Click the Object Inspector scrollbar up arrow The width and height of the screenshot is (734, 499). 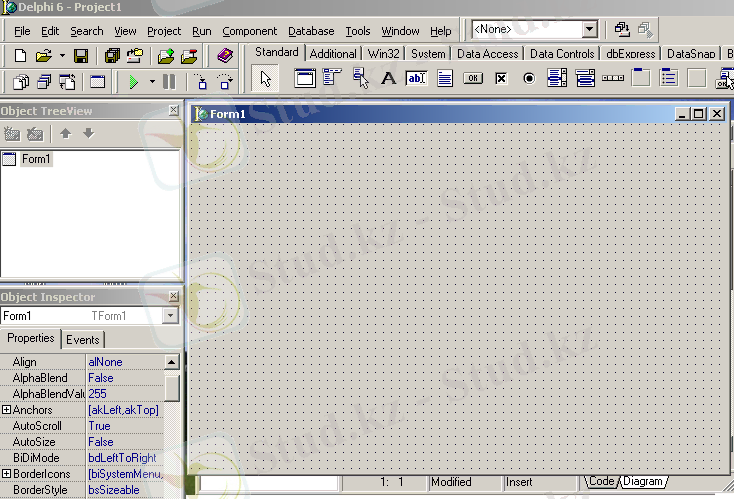pyautogui.click(x=172, y=362)
